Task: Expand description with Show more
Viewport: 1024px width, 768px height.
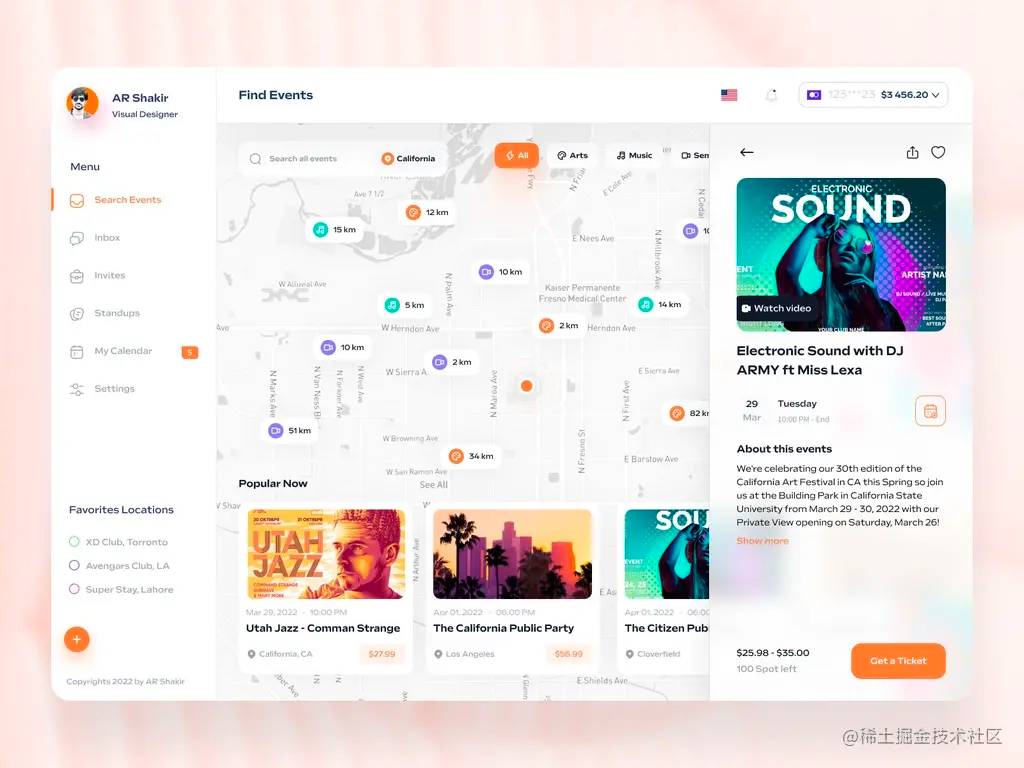Action: [x=762, y=541]
